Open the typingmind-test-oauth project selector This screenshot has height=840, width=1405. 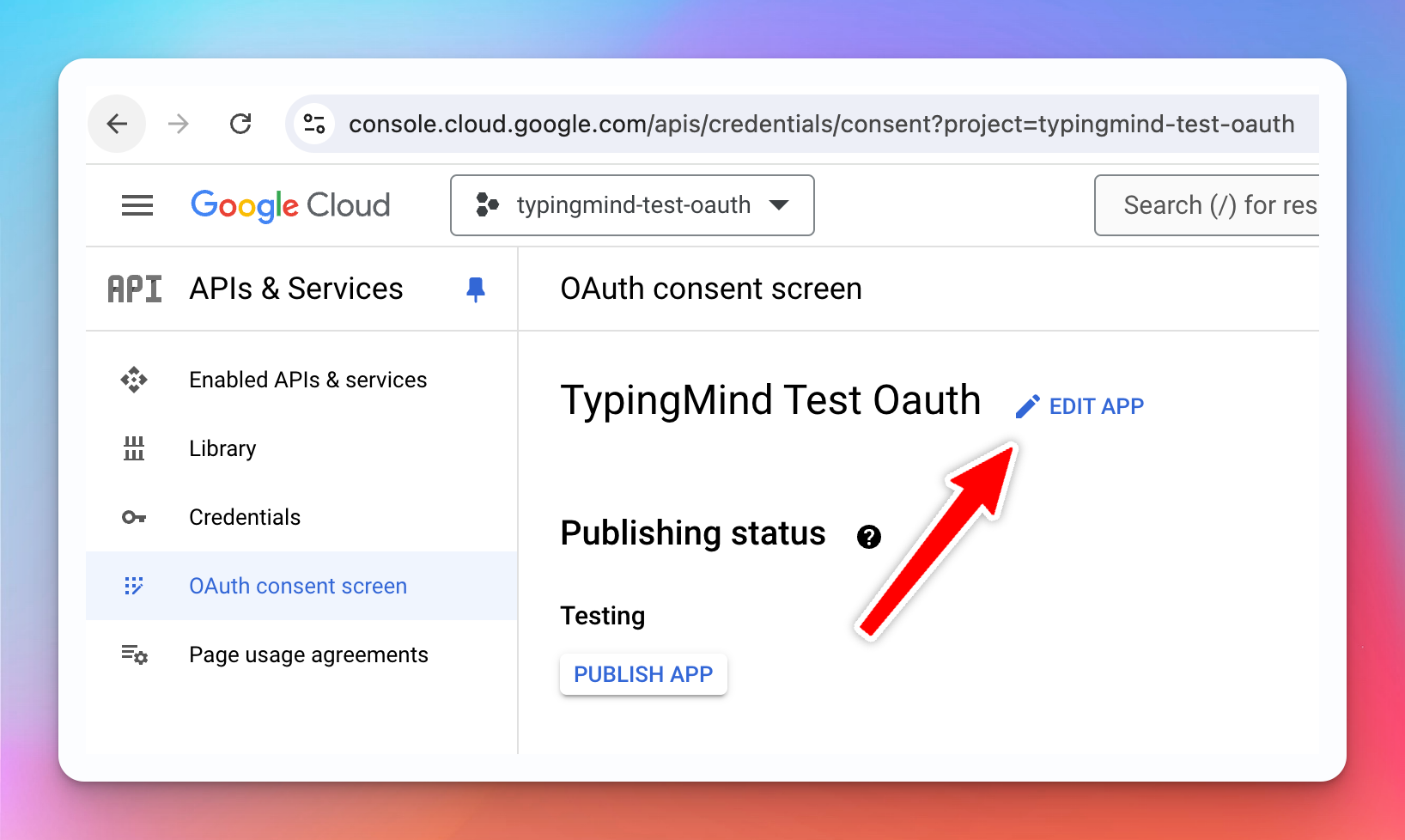click(632, 205)
